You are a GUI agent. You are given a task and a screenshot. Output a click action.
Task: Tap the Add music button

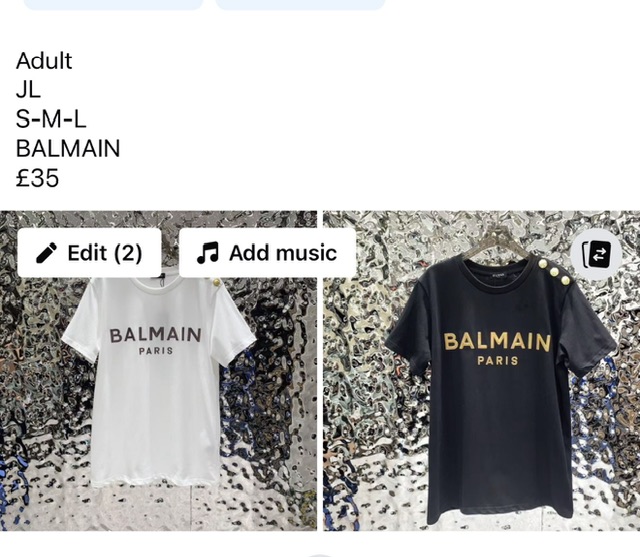point(267,253)
